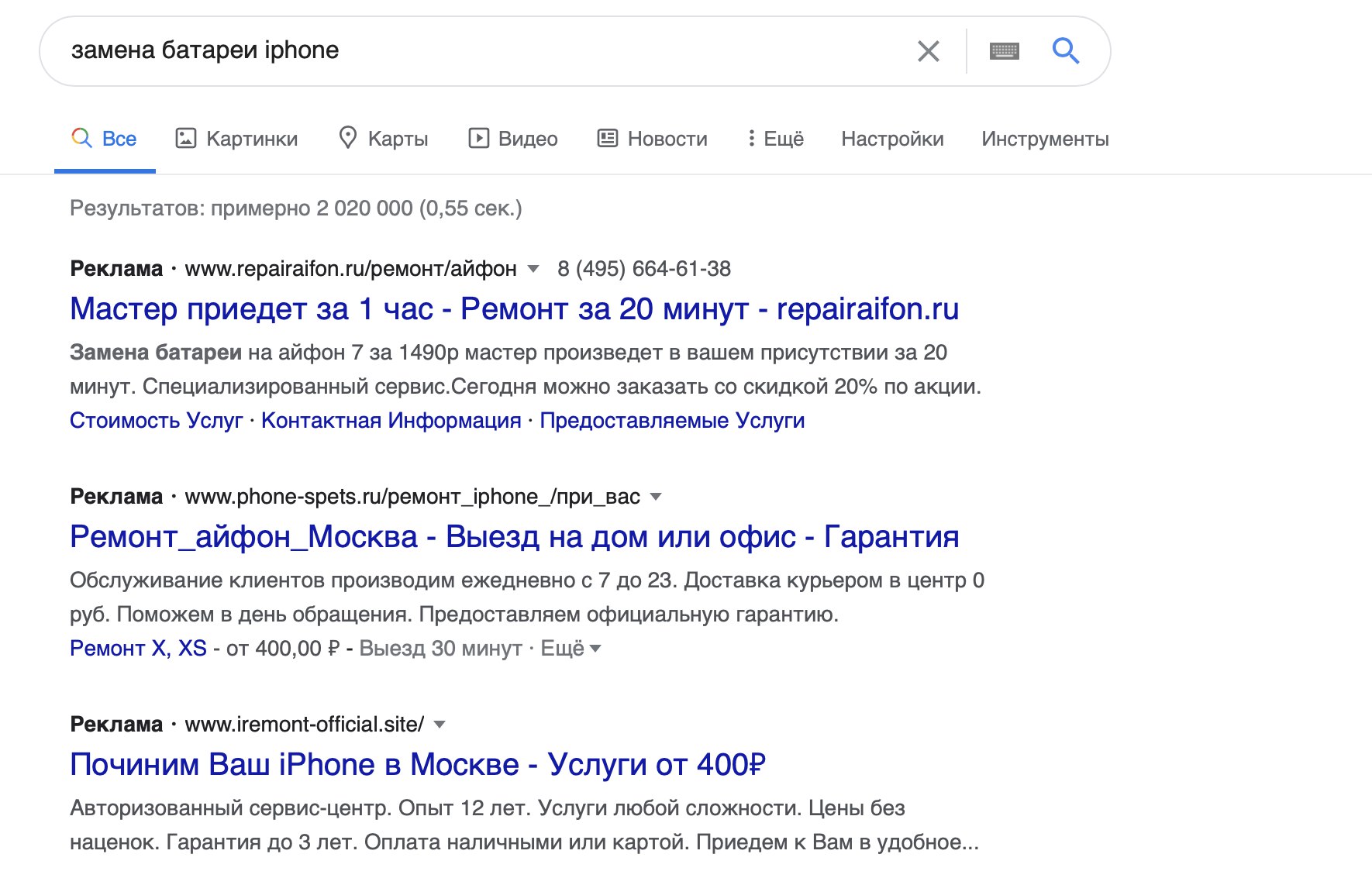Viewport: 1372px width, 885px height.
Task: Switch to the Карты tab
Action: (384, 139)
